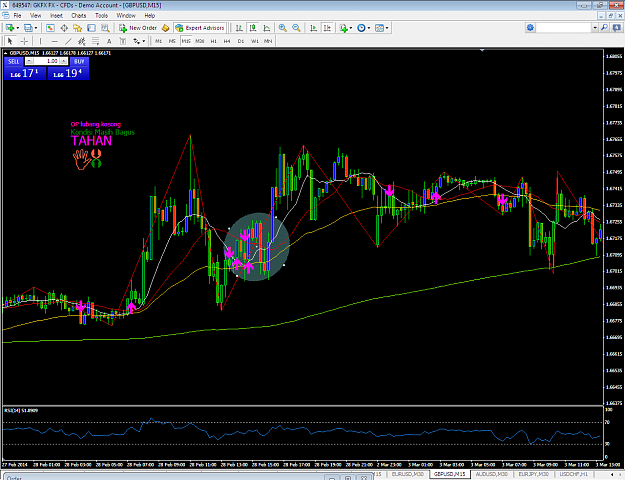Image resolution: width=625 pixels, height=480 pixels.
Task: Expand the Profiles dropdown arrow
Action: click(36, 28)
